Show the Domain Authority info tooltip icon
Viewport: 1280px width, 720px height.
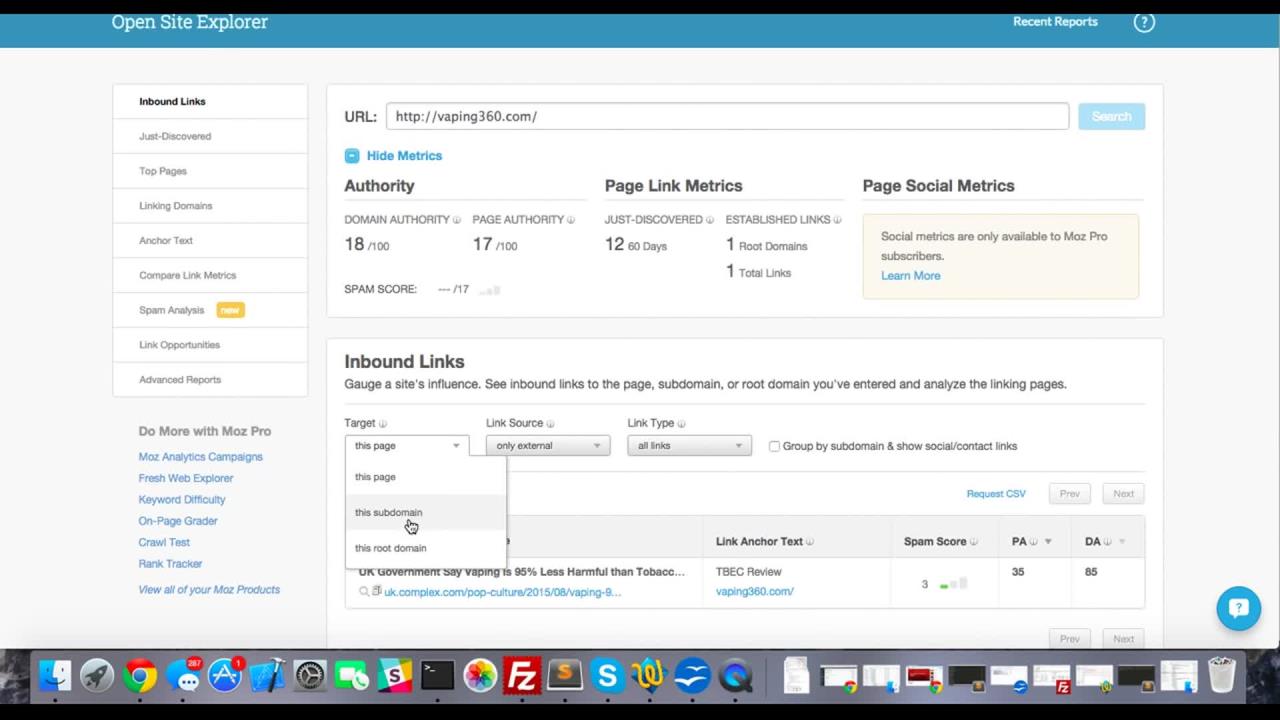pos(457,220)
